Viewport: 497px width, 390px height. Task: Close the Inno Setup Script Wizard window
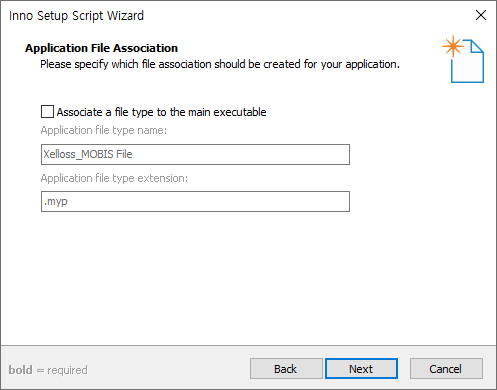[x=481, y=15]
